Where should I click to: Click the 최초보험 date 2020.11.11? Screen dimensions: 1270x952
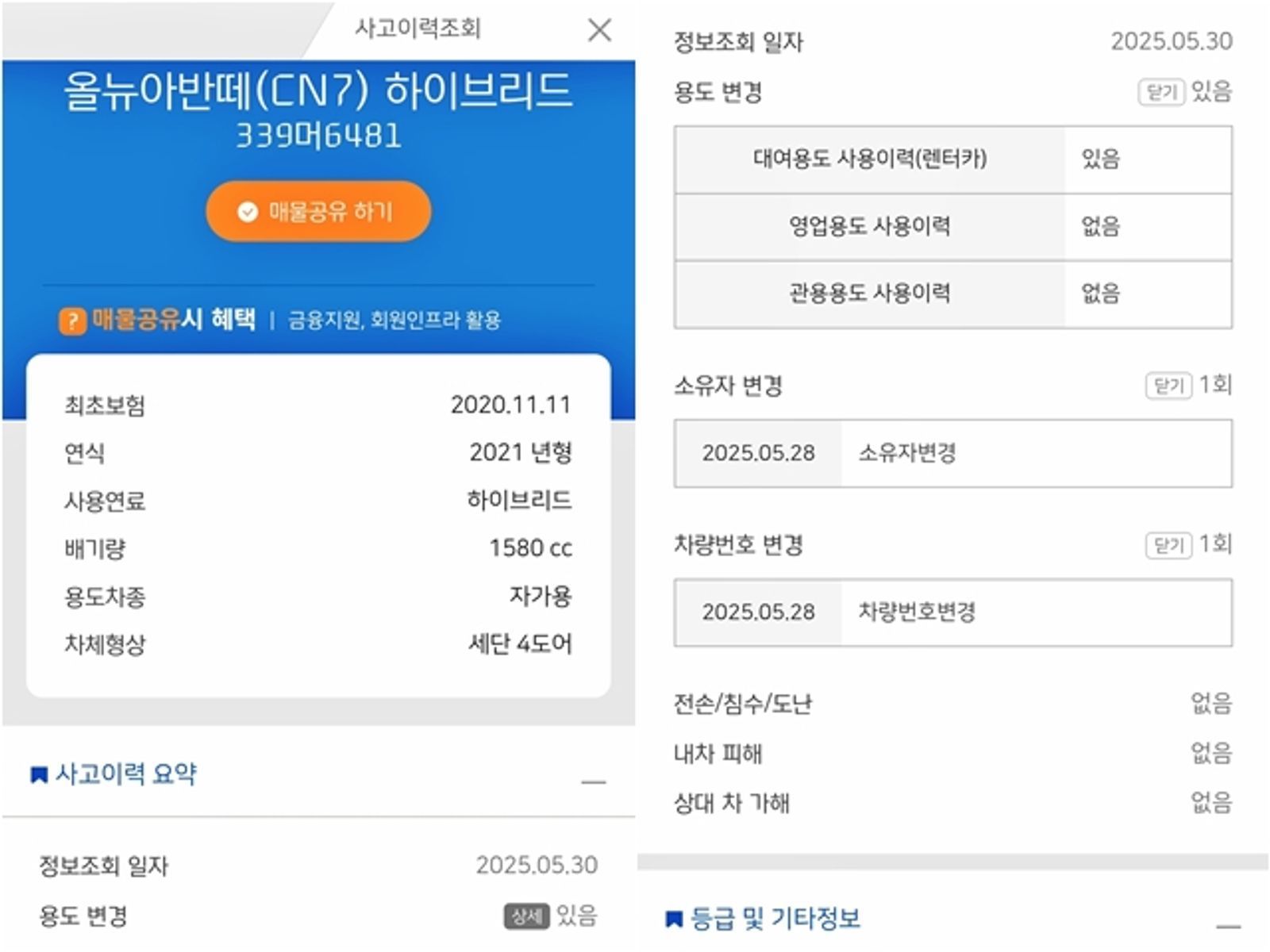pyautogui.click(x=511, y=405)
